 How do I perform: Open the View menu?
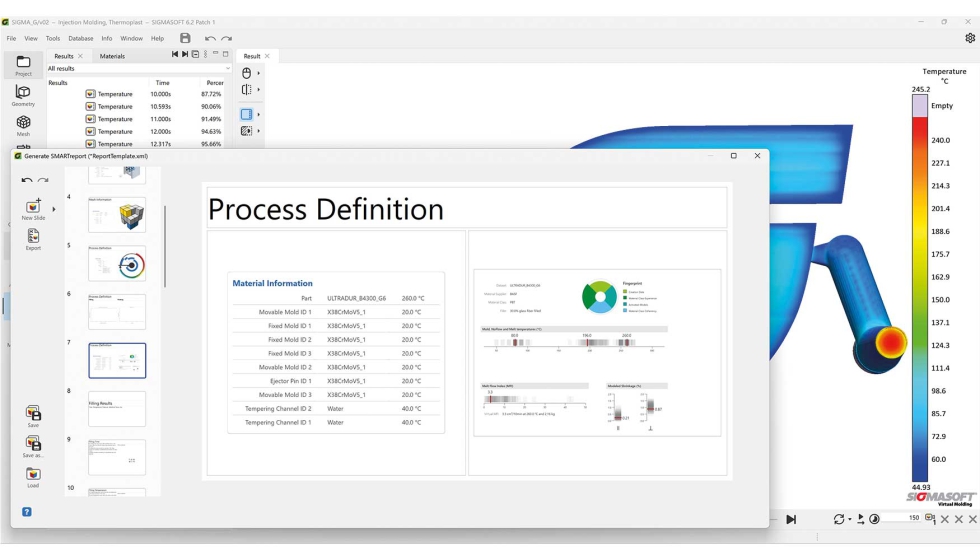coord(31,38)
